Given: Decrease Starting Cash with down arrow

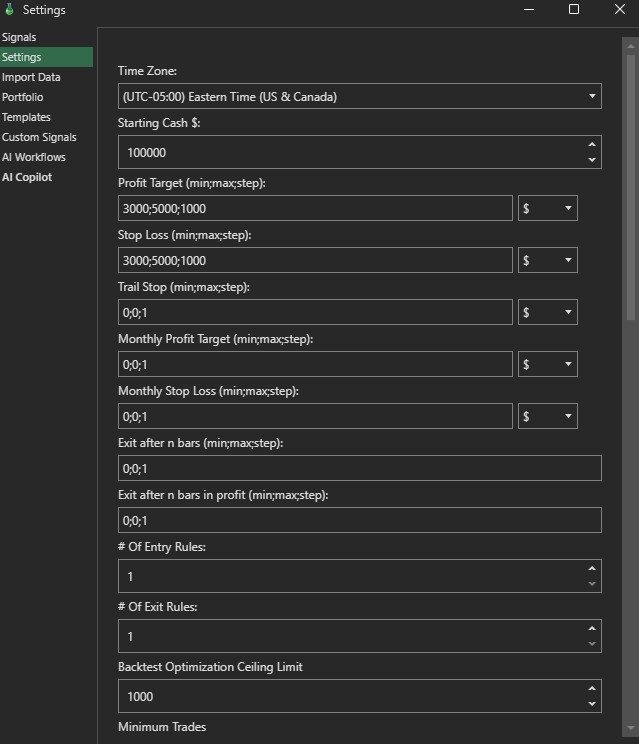Looking at the screenshot, I should 592,160.
